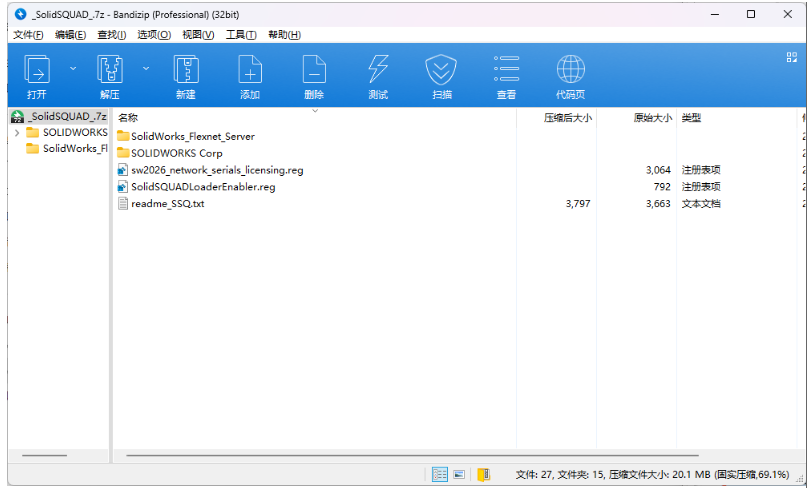
Task: Click the 3,064 original size cell
Action: 658,170
